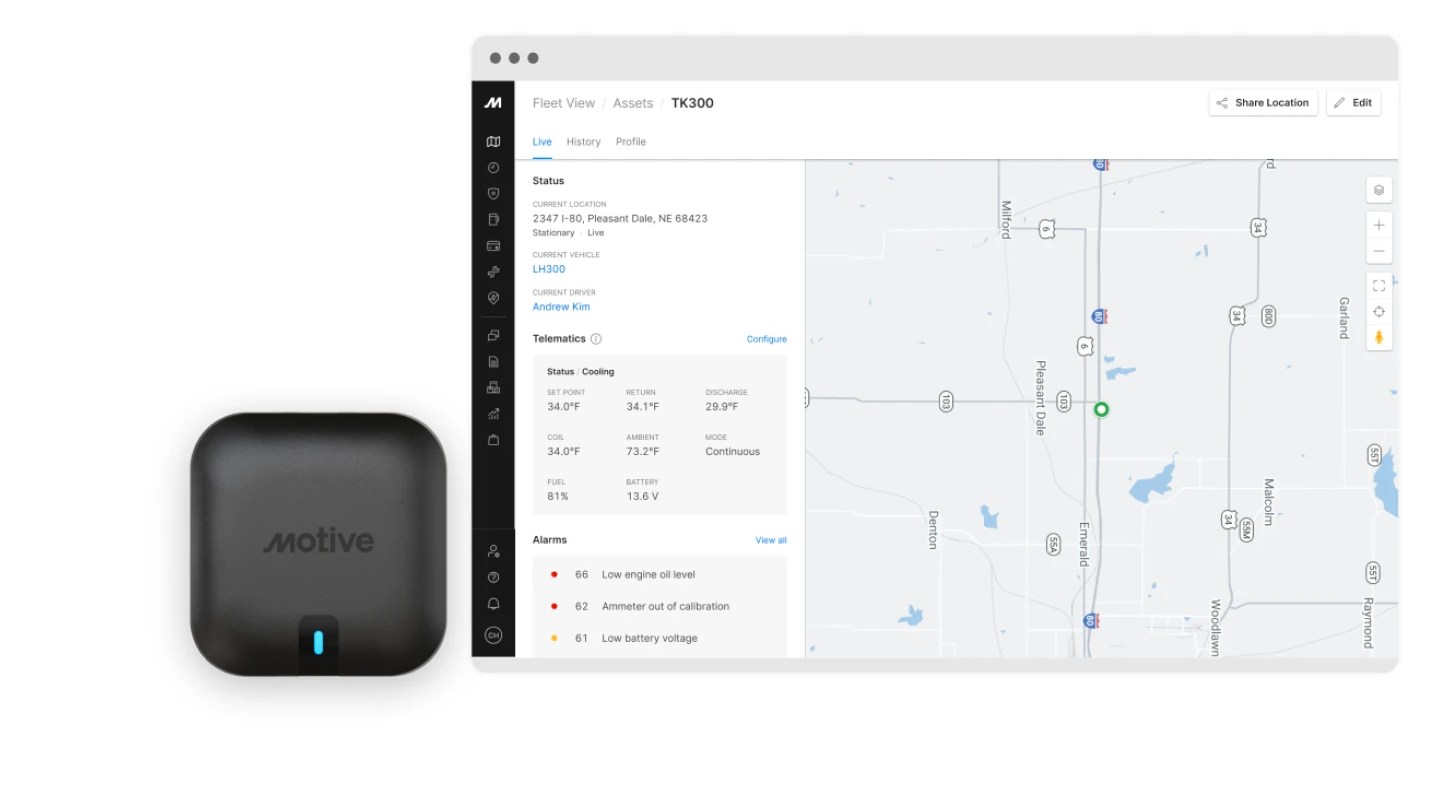The width and height of the screenshot is (1440, 798).
Task: Expand the Alarms list via View all
Action: (770, 539)
